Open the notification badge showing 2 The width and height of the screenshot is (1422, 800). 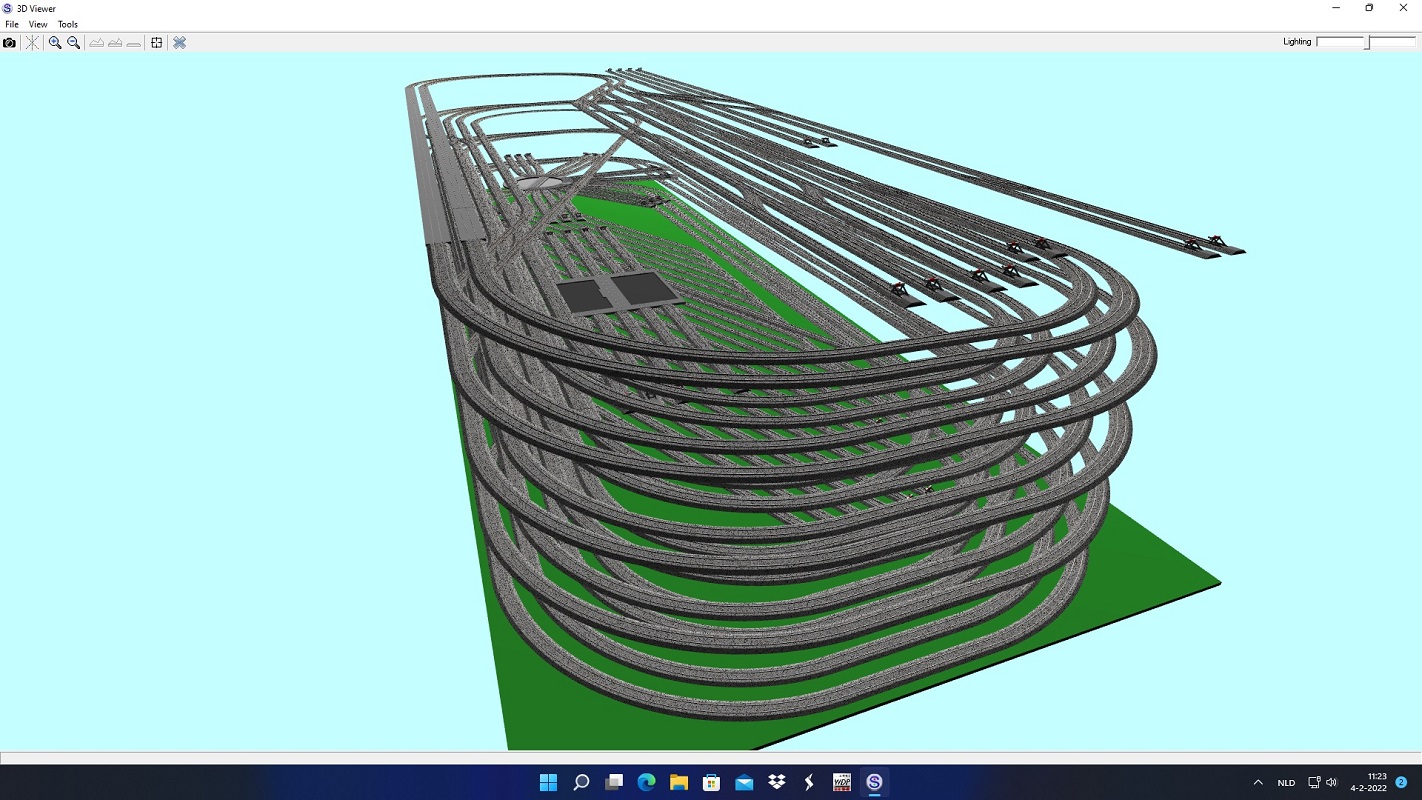coord(1401,782)
